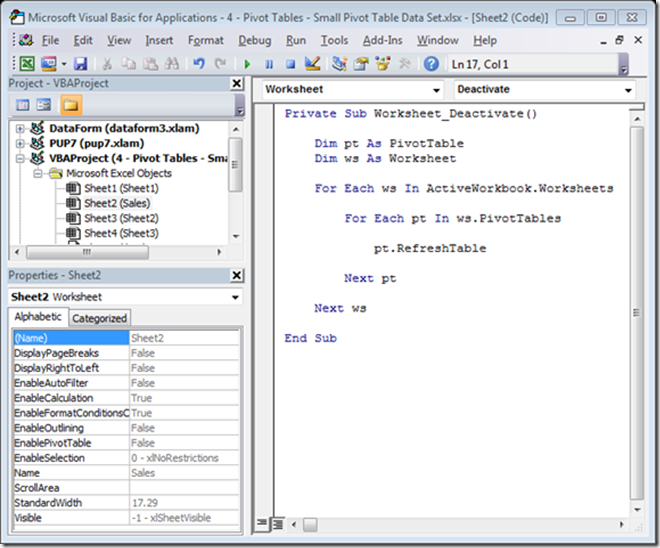660x548 pixels.
Task: Click the Reset stop icon
Action: [x=289, y=63]
